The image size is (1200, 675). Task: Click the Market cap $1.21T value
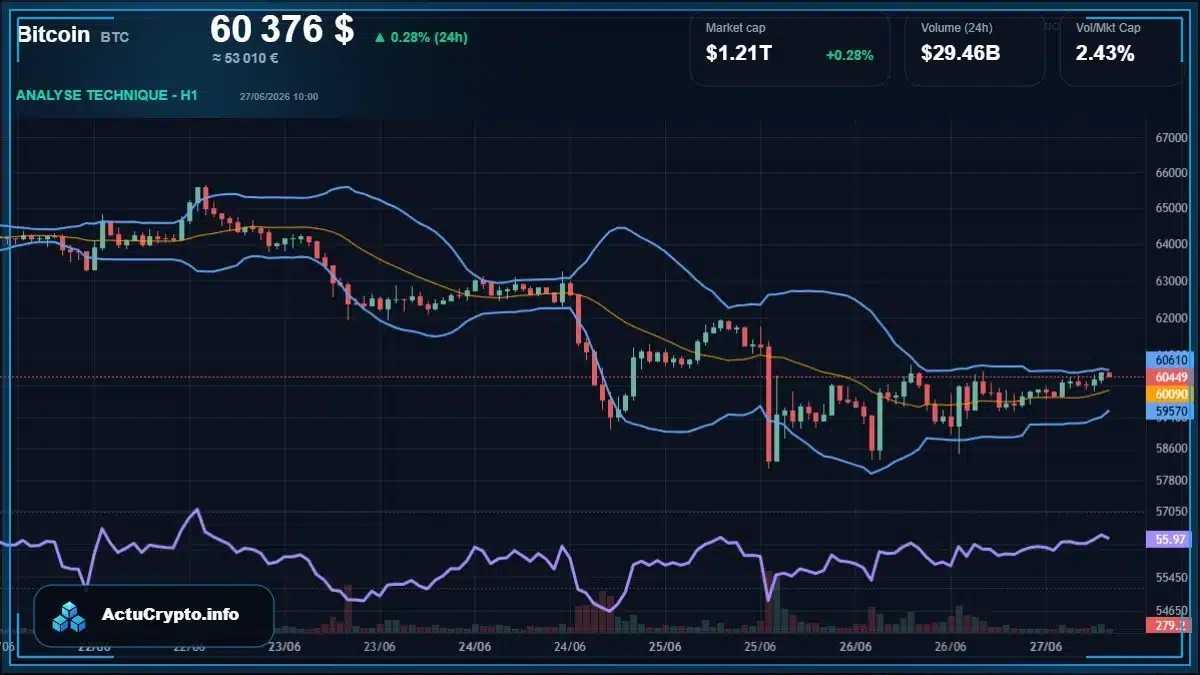click(739, 54)
